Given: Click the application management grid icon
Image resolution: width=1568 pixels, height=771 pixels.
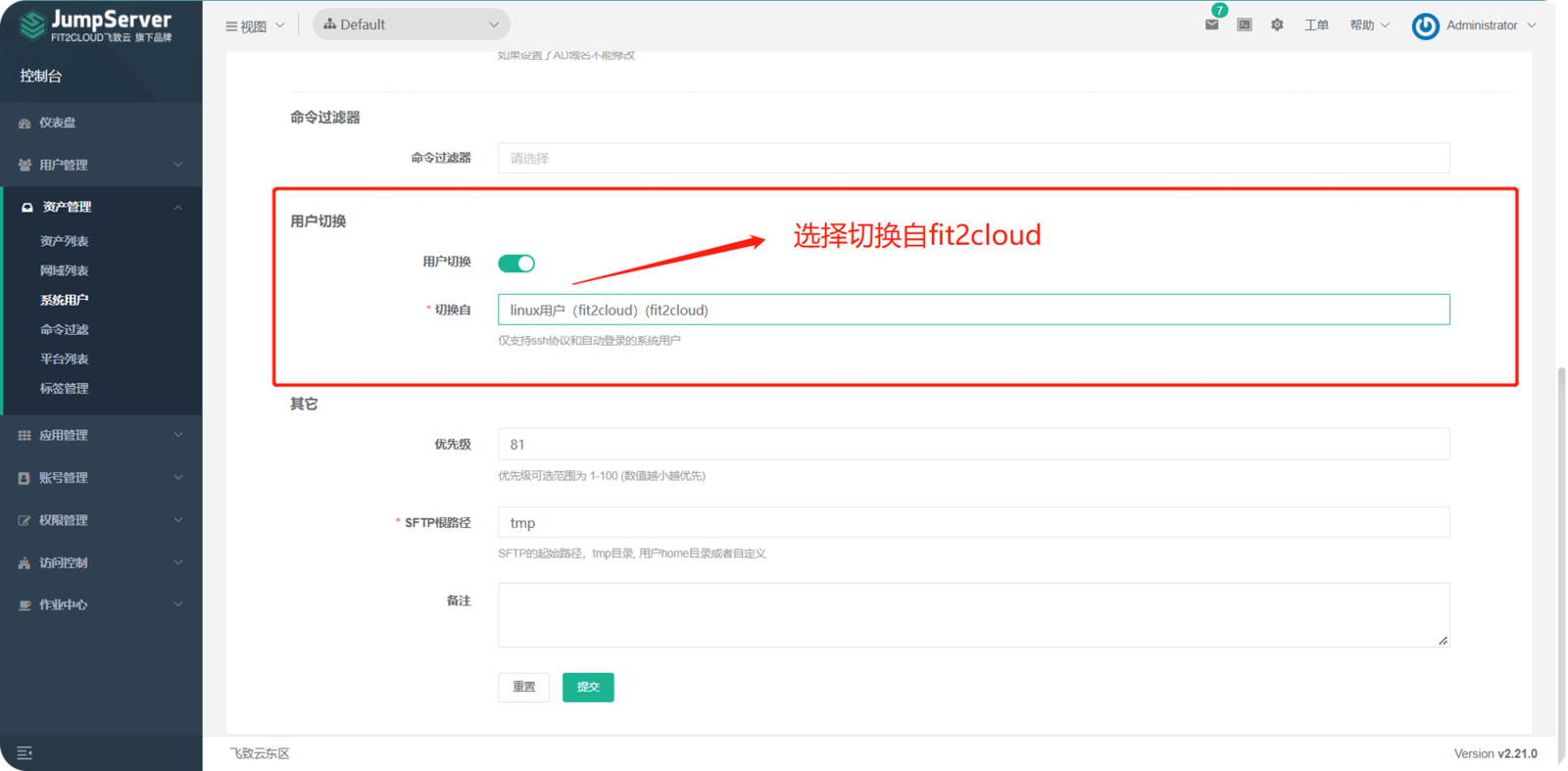Looking at the screenshot, I should click(x=24, y=435).
